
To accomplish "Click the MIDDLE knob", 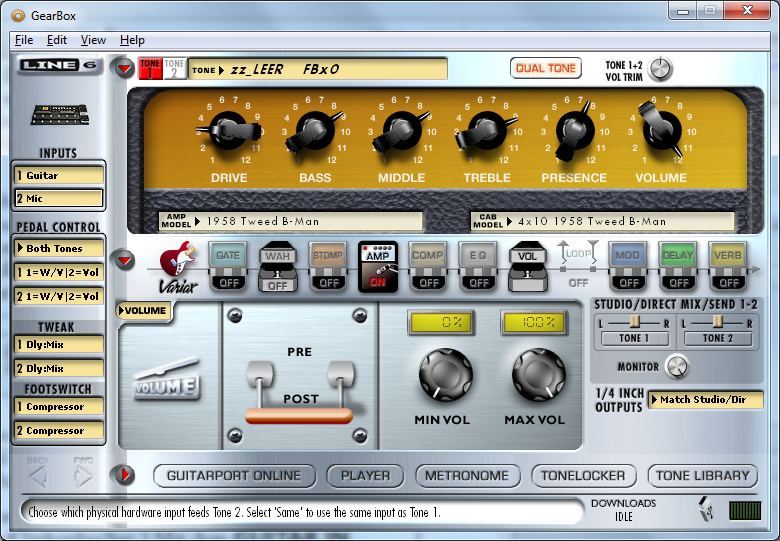I will click(x=401, y=131).
